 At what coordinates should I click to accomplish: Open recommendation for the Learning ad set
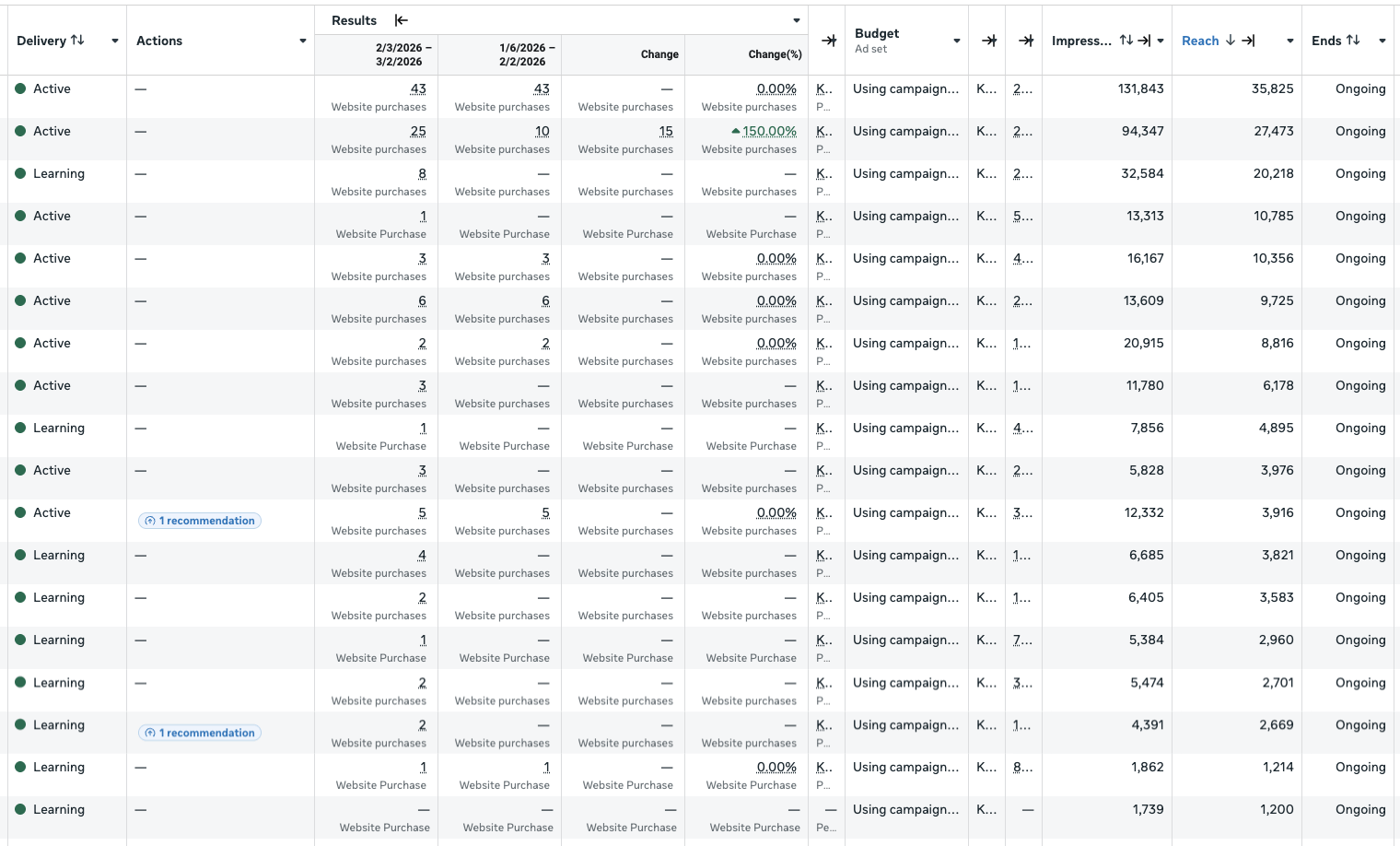(x=200, y=733)
